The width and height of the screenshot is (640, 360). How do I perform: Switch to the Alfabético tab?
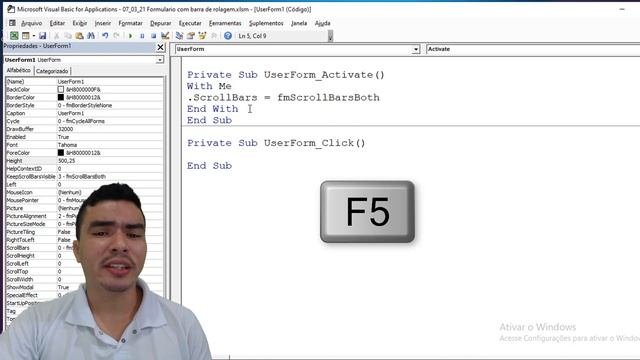tap(18, 71)
